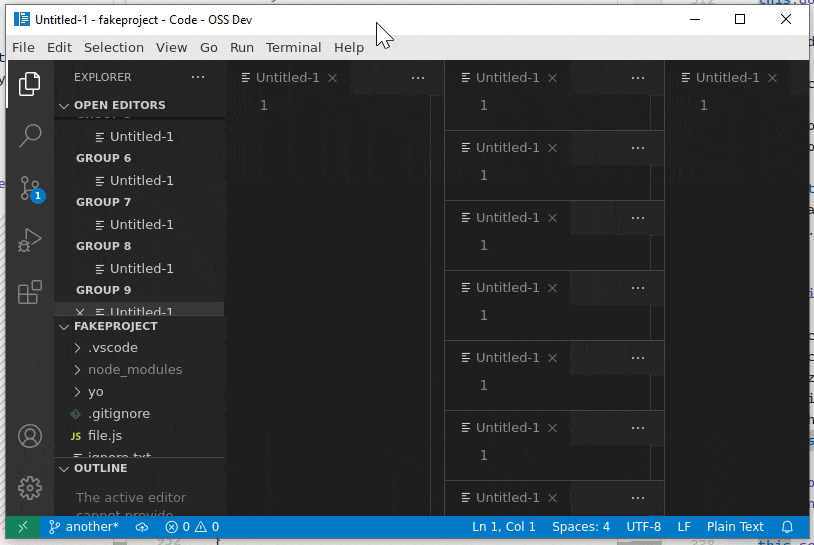Image resolution: width=814 pixels, height=545 pixels.
Task: Open the Run and Debug view
Action: pos(30,240)
